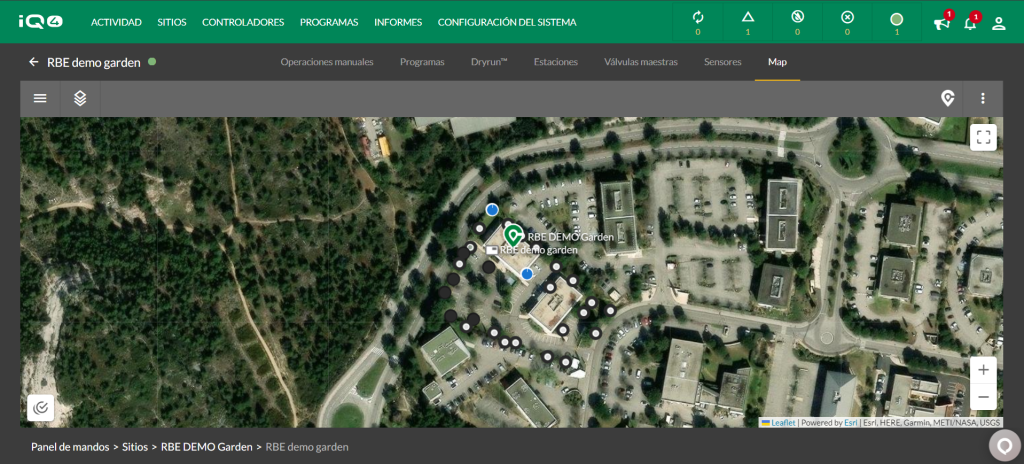Zoom in on the map

(x=984, y=371)
